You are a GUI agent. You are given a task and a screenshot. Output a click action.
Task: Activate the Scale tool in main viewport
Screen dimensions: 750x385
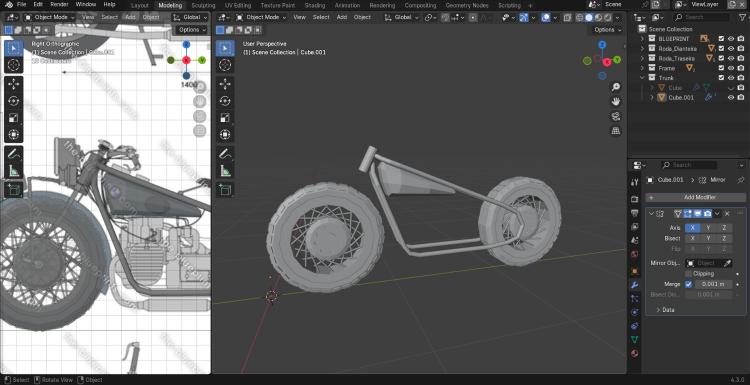(x=225, y=118)
